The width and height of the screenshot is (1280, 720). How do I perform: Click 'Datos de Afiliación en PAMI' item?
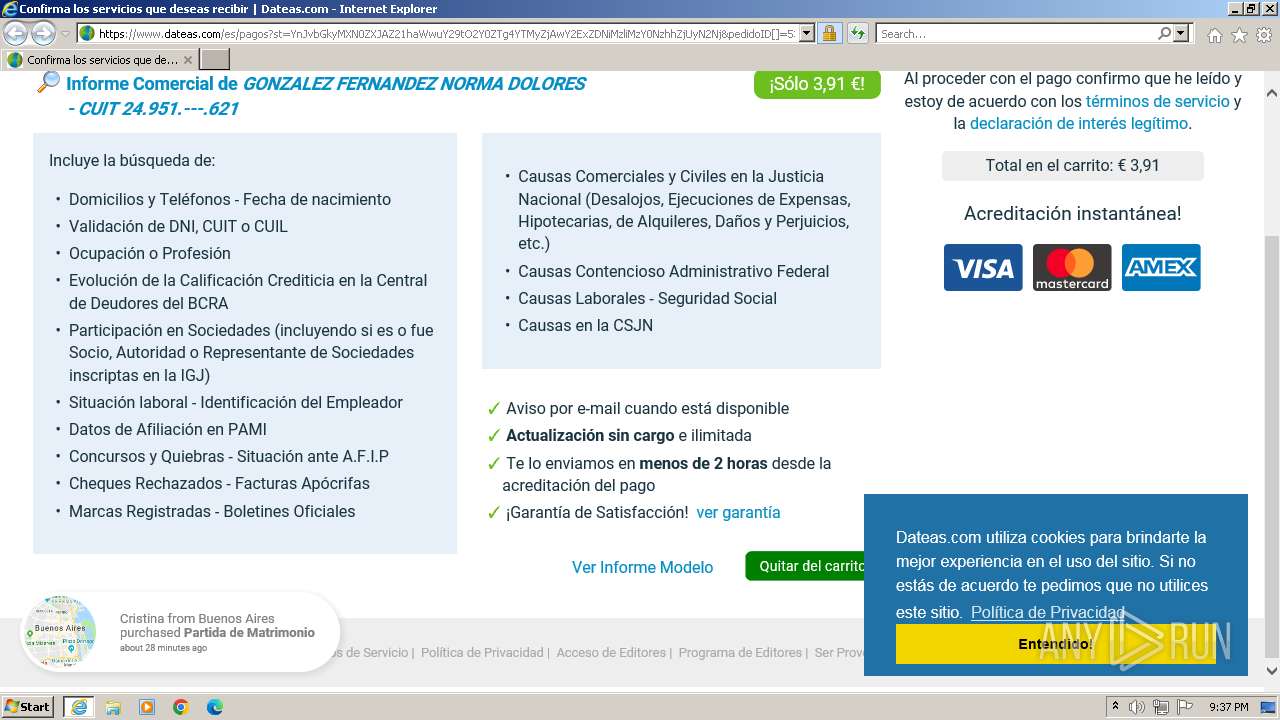(x=168, y=429)
